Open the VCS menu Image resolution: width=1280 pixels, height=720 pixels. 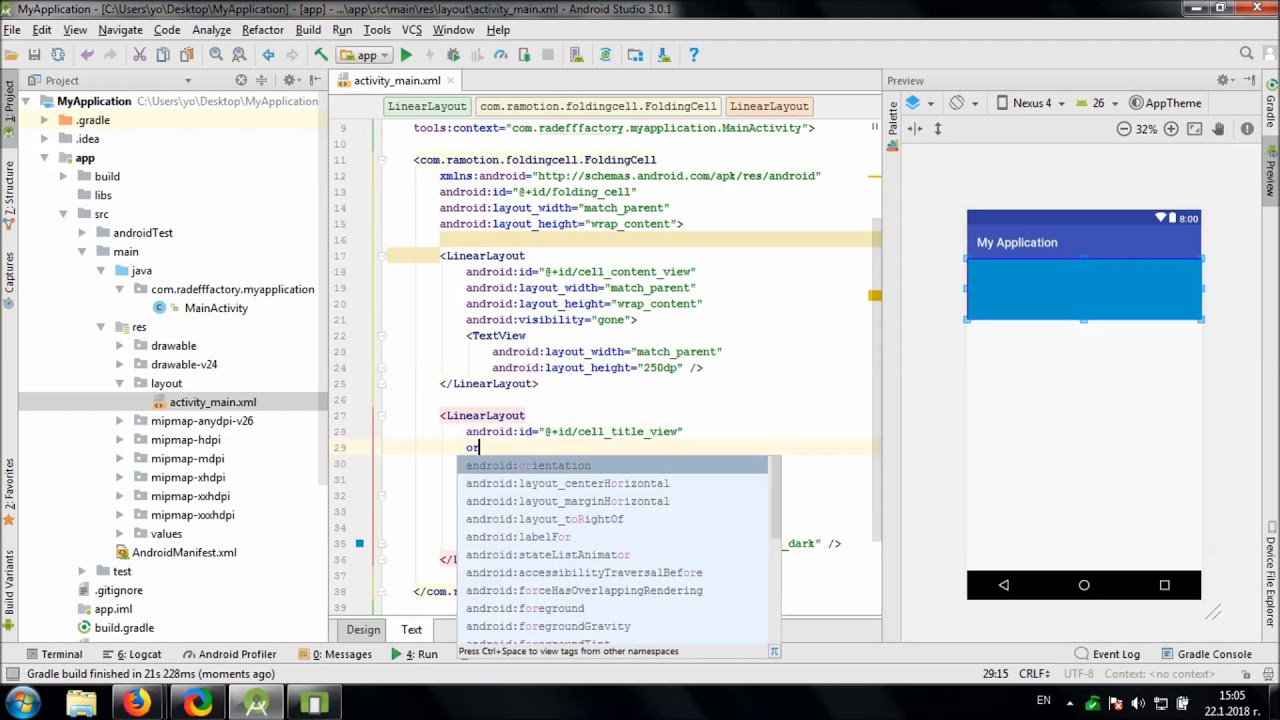pyautogui.click(x=412, y=30)
